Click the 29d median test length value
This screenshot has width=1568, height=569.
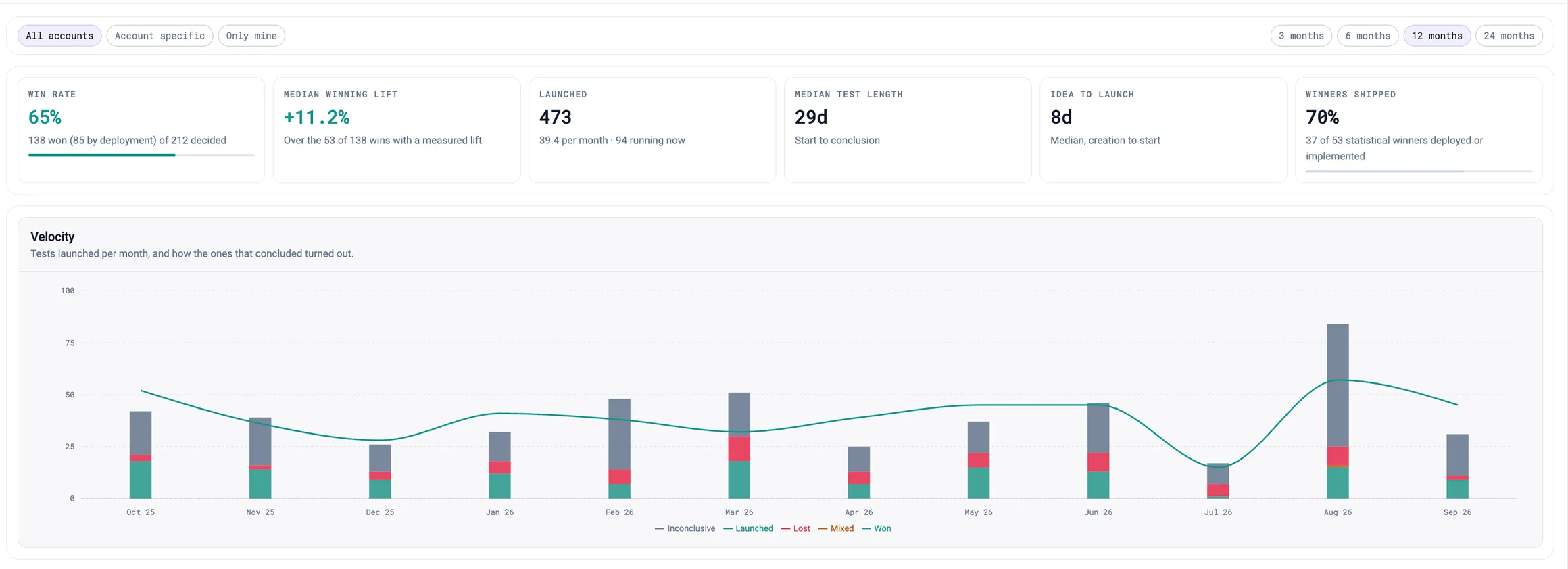pos(811,118)
